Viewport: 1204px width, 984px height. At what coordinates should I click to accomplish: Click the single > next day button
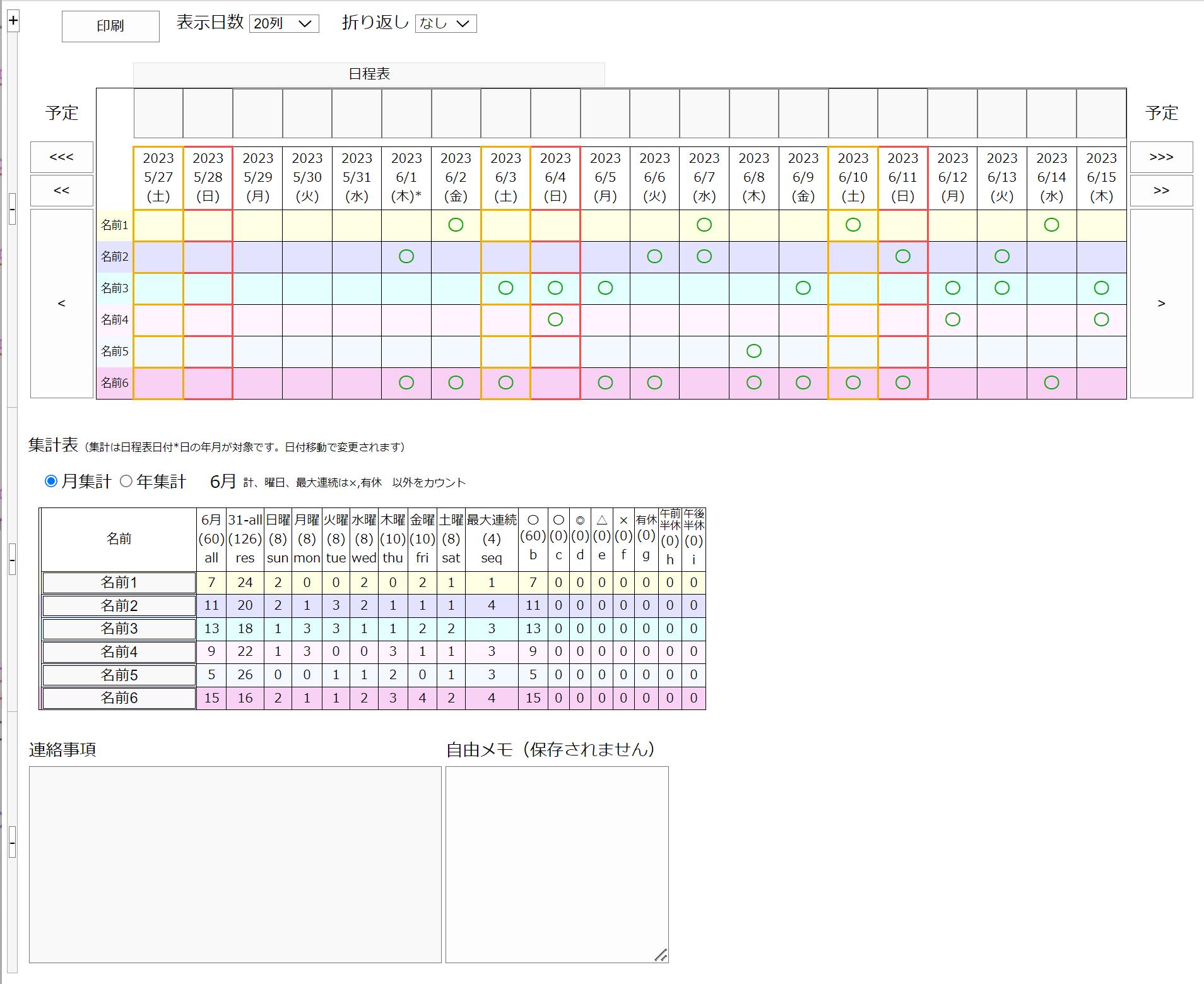(x=1161, y=304)
